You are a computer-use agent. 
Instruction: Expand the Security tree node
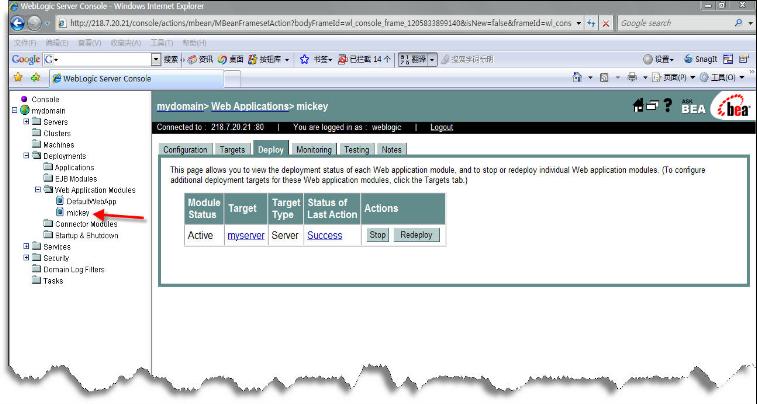(26, 257)
